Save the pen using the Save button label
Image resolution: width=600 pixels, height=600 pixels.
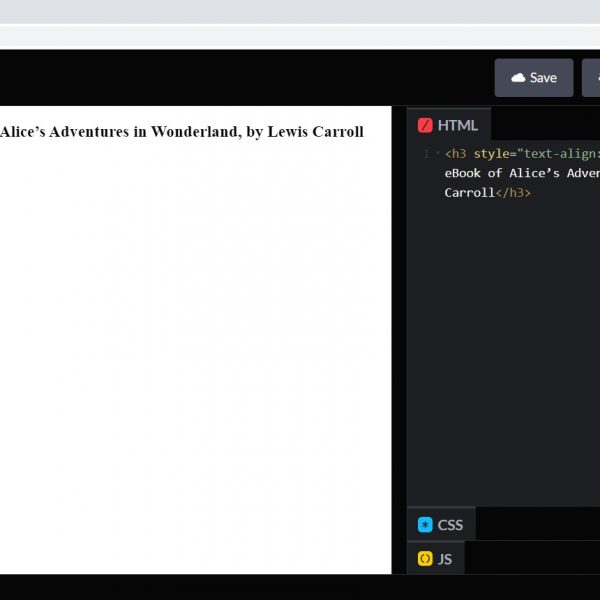[543, 78]
